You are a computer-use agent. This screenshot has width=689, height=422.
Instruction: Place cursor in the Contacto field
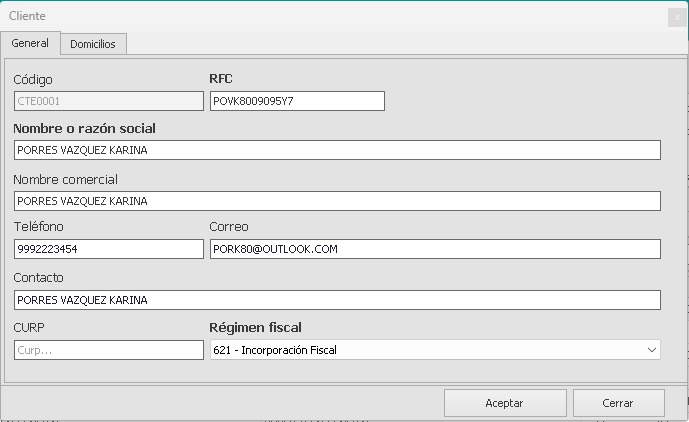tap(337, 300)
